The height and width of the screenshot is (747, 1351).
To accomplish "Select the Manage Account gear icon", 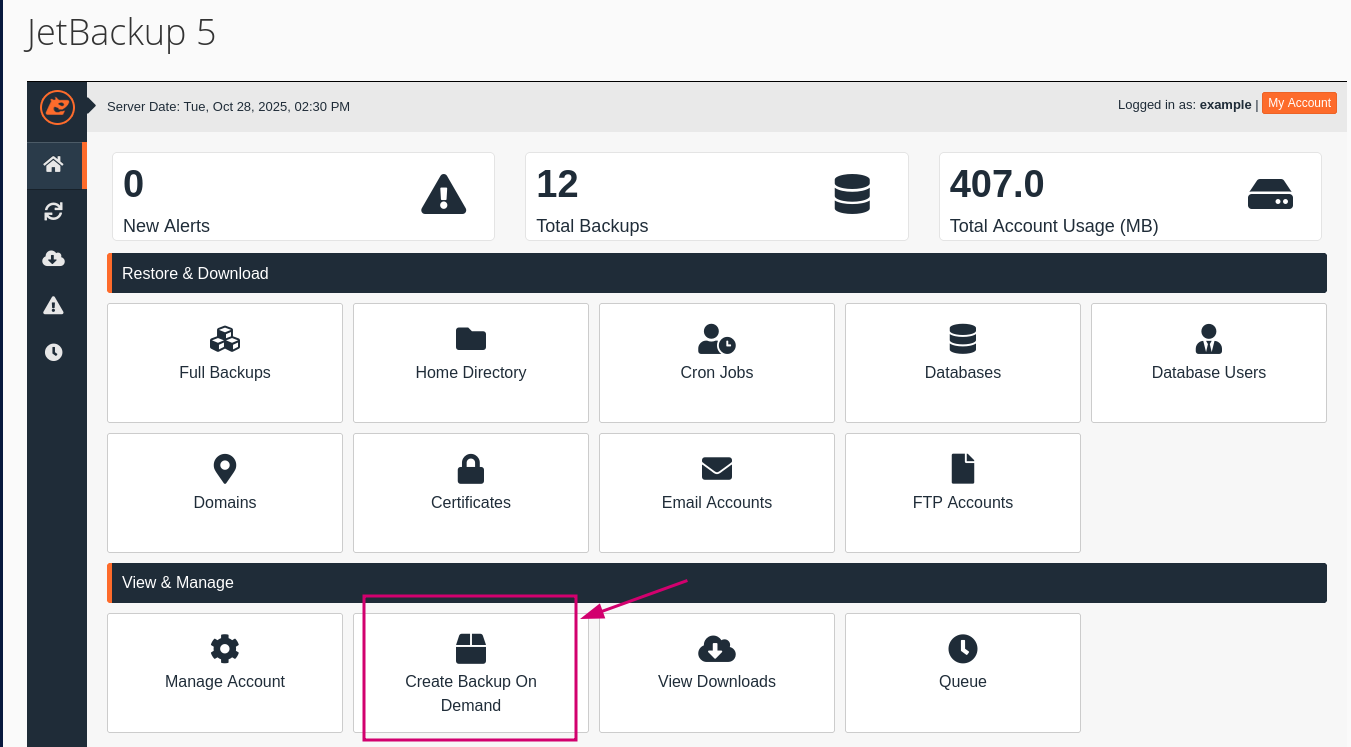I will tap(224, 649).
